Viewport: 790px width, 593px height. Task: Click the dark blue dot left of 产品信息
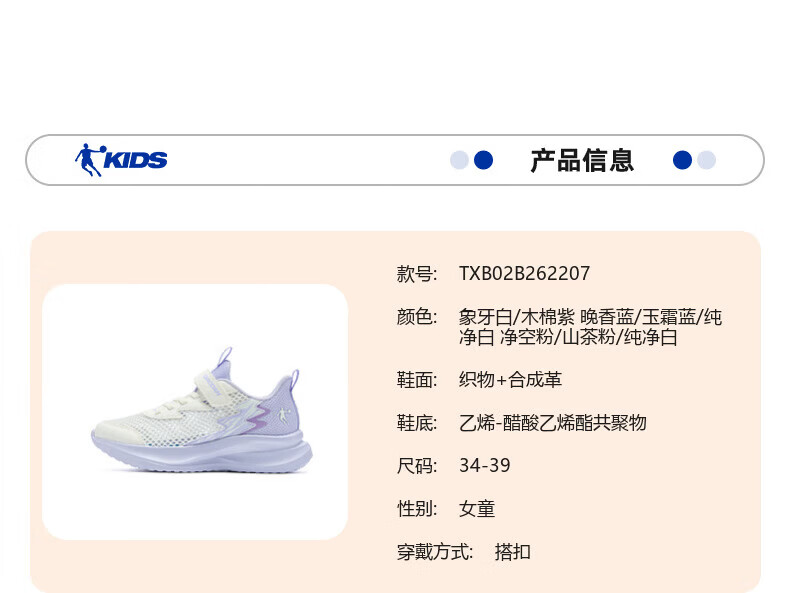click(484, 160)
